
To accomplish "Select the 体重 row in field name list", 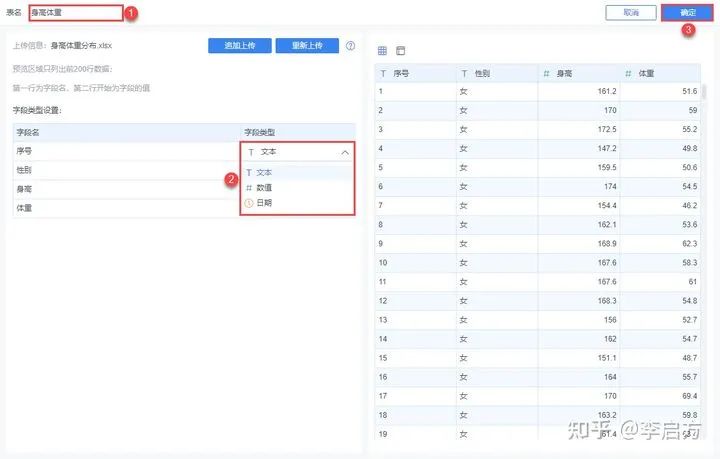I will [x=126, y=208].
